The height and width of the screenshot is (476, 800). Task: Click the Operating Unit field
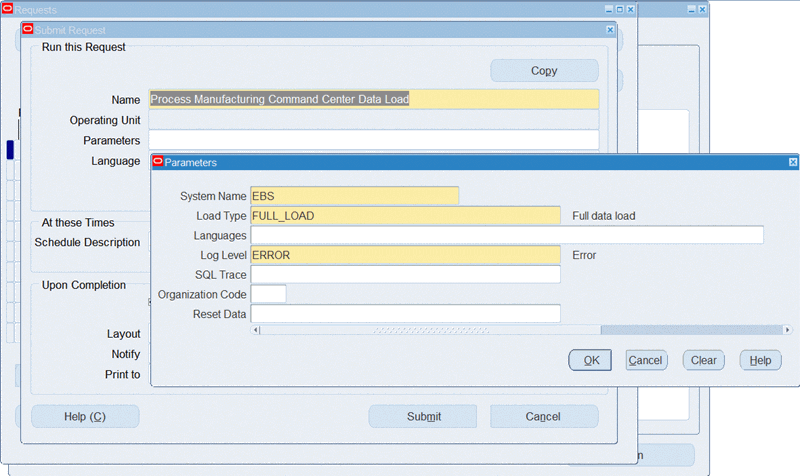click(x=374, y=120)
